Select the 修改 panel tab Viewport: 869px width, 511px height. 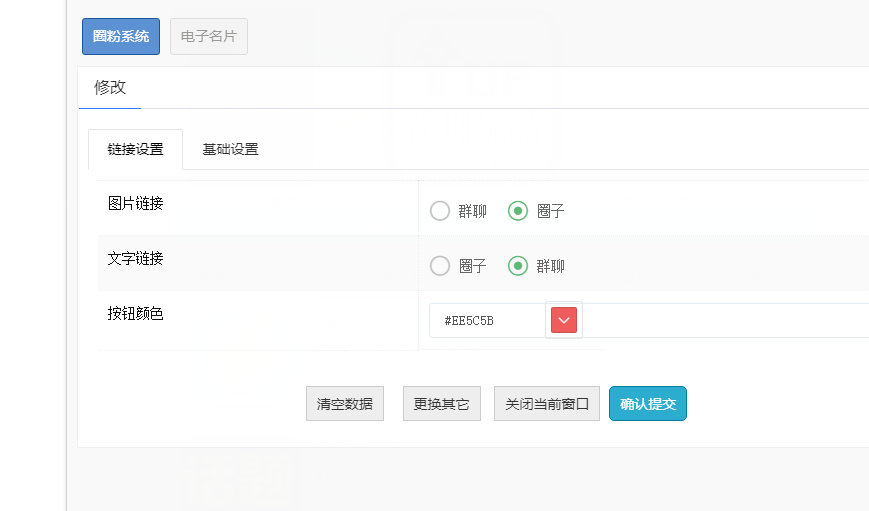coord(110,87)
